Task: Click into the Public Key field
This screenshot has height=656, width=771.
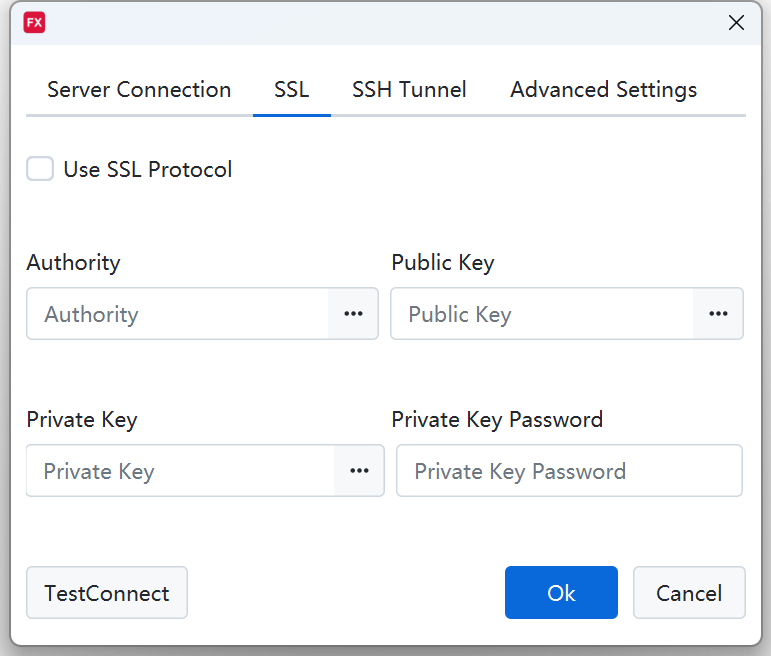Action: [x=542, y=314]
